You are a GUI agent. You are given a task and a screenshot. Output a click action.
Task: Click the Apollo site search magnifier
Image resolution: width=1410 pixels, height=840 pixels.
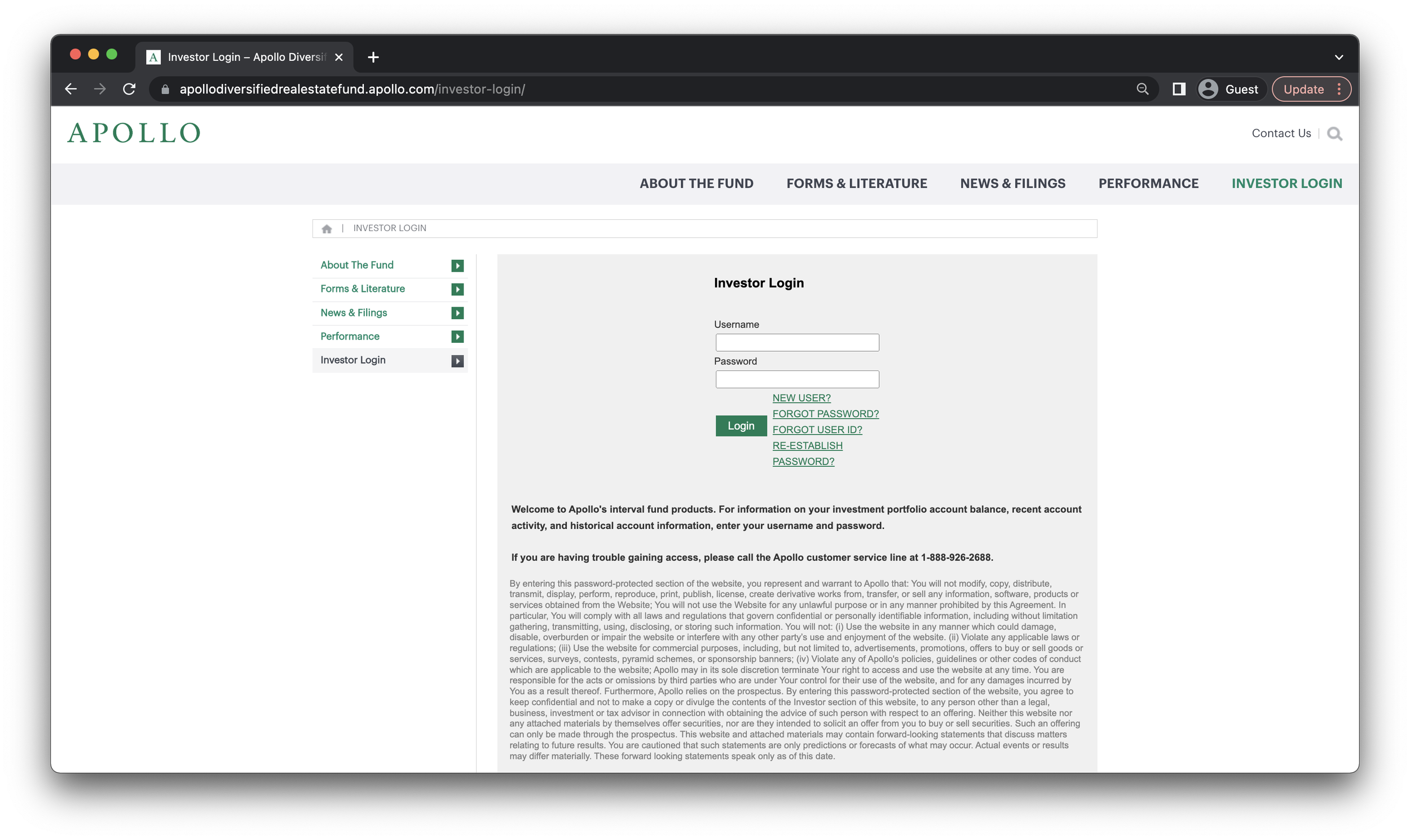(x=1334, y=134)
